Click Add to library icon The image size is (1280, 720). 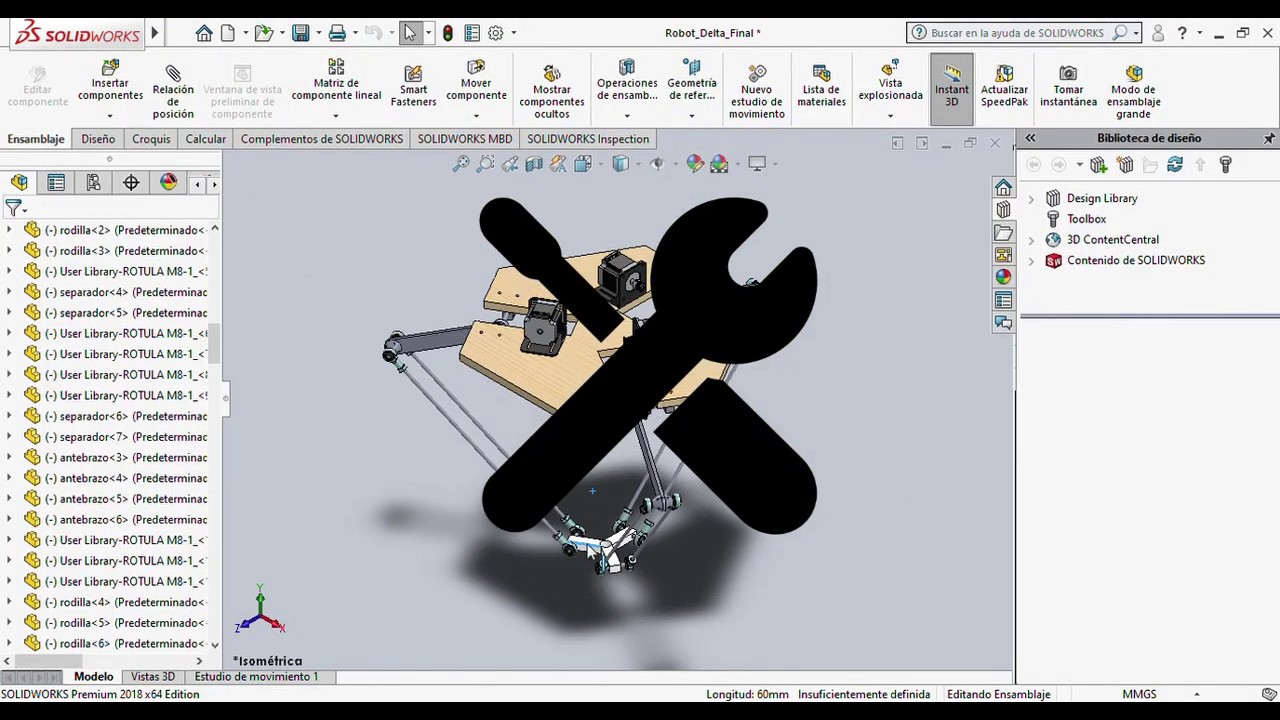point(1099,164)
